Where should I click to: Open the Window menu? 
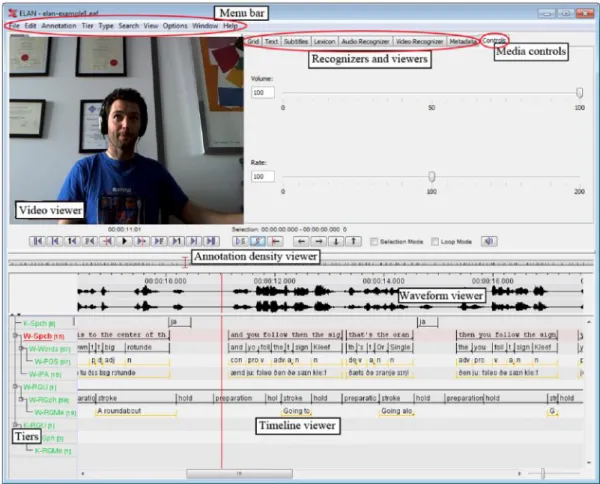click(205, 26)
